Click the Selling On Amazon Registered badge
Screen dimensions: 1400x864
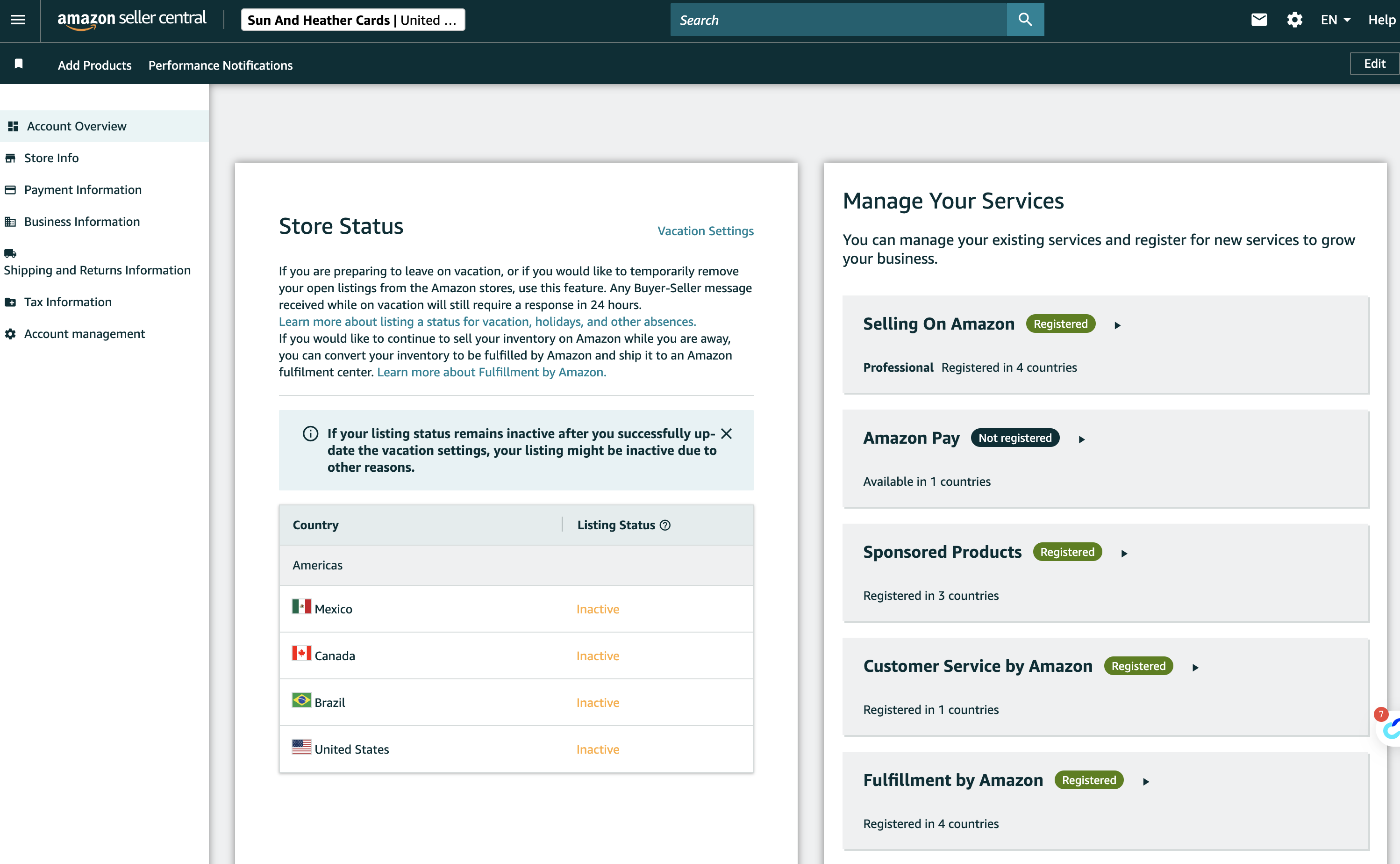coord(1060,324)
